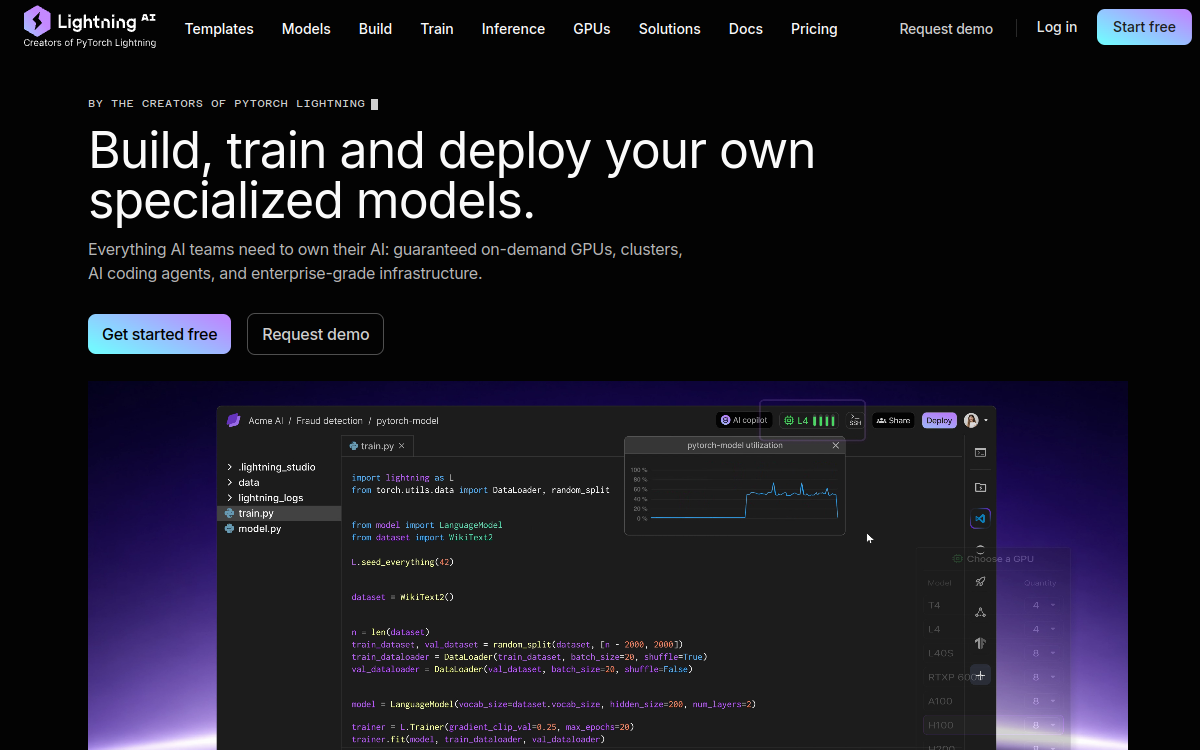Open the SSH terminal icon
The height and width of the screenshot is (750, 1200).
(855, 421)
